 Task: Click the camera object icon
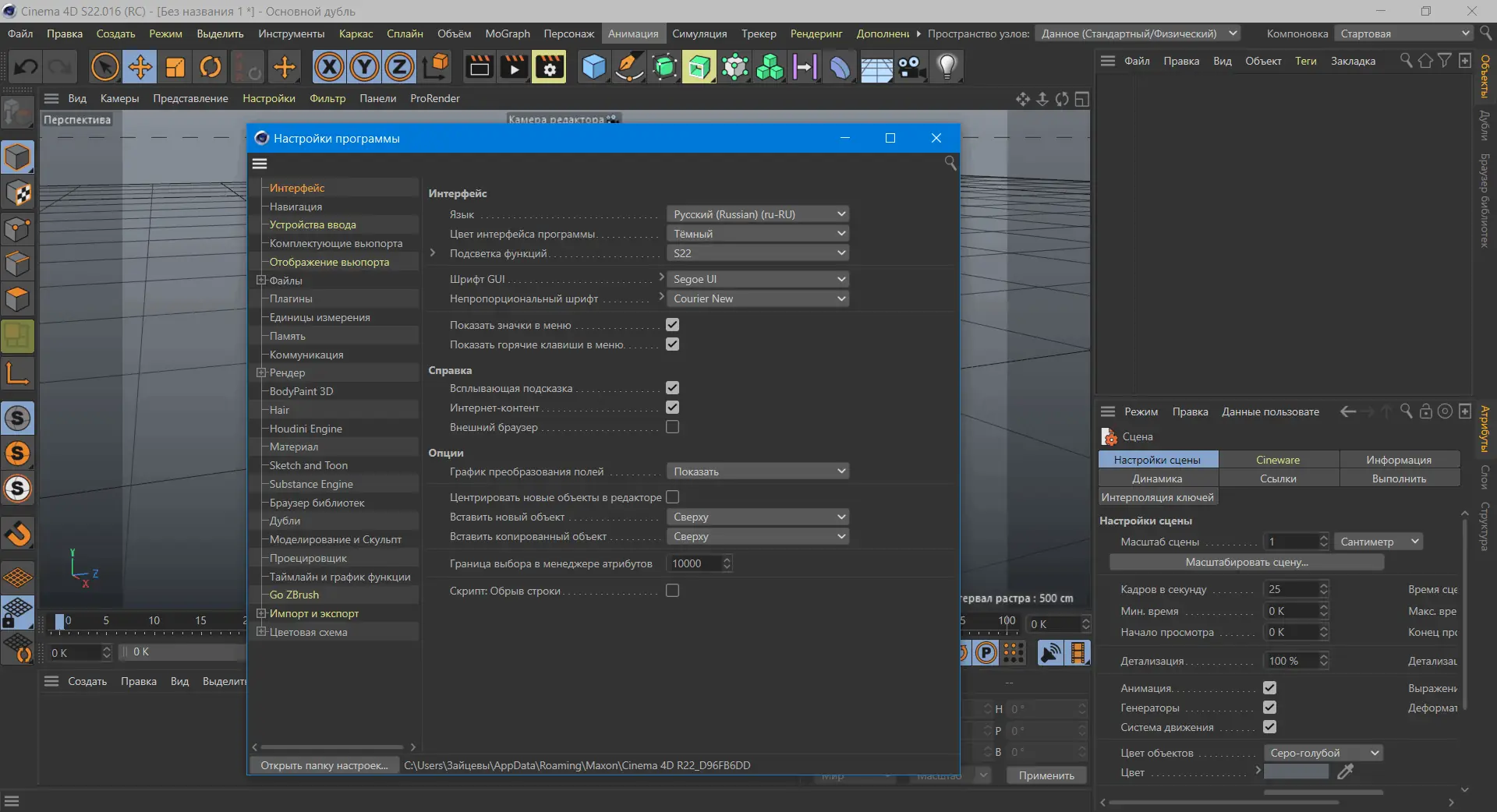point(911,68)
